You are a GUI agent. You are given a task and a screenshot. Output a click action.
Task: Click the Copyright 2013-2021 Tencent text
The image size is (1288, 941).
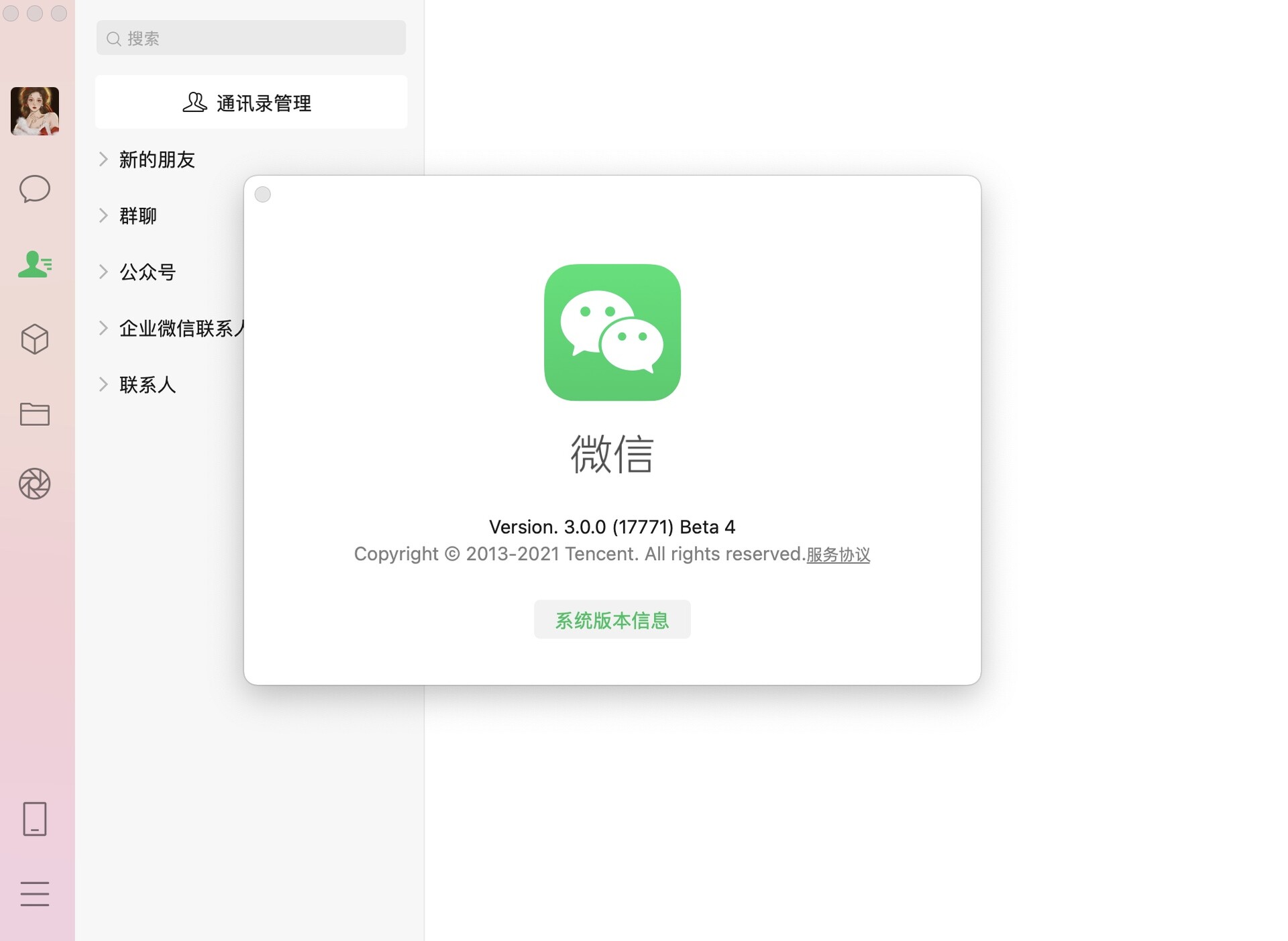pyautogui.click(x=580, y=554)
